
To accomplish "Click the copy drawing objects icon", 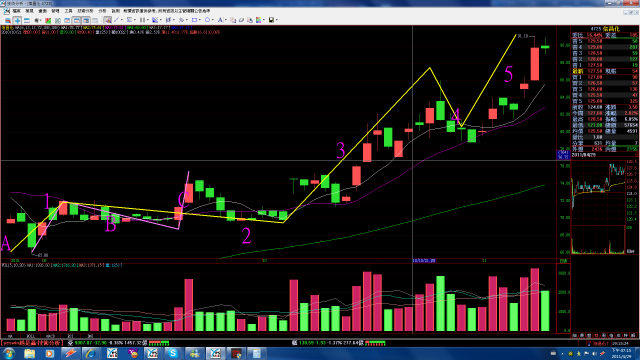I will (x=233, y=20).
